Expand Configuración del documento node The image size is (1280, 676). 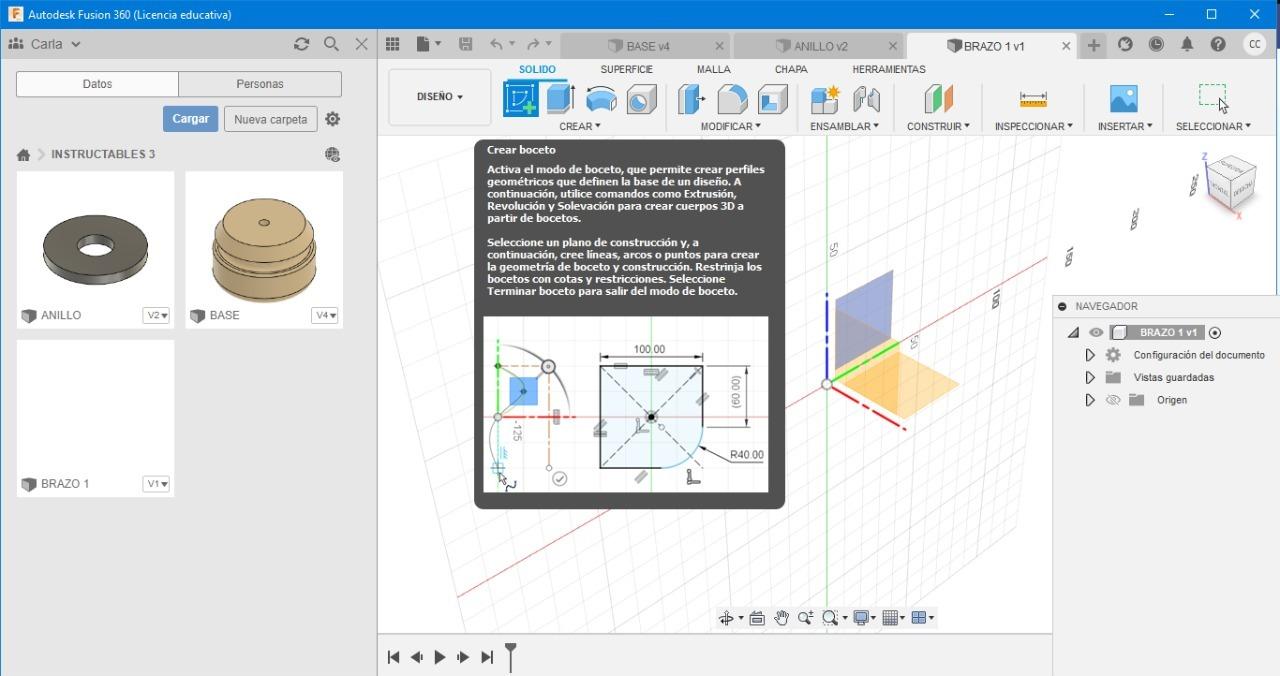point(1090,355)
